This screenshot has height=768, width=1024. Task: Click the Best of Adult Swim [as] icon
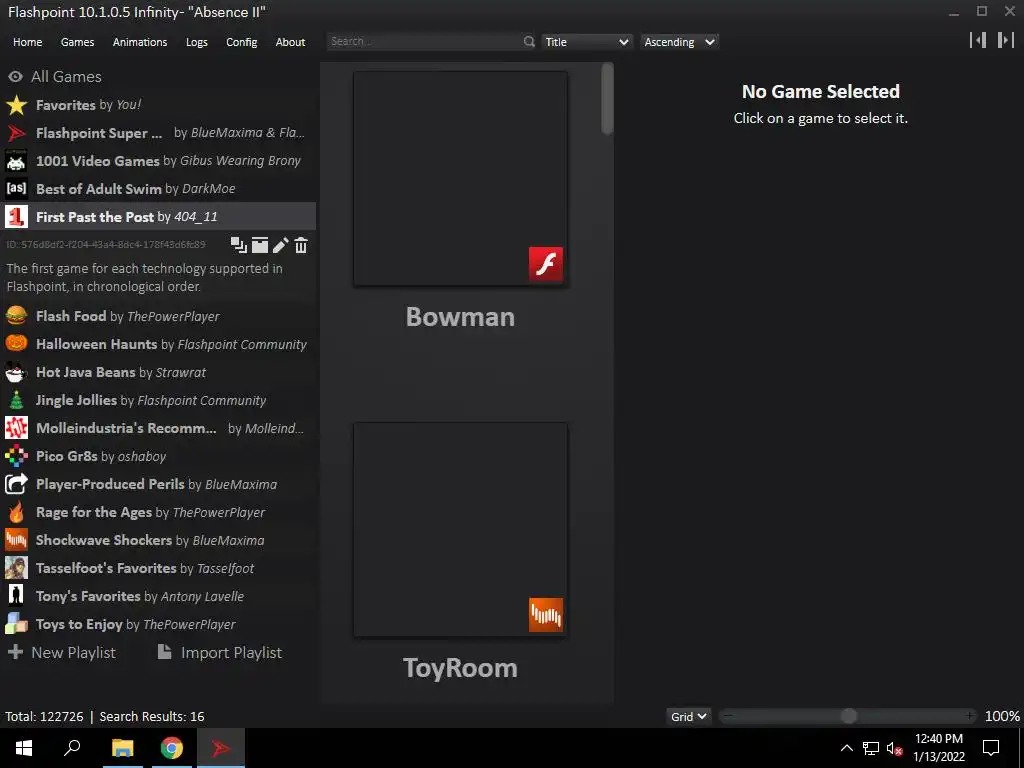16,189
